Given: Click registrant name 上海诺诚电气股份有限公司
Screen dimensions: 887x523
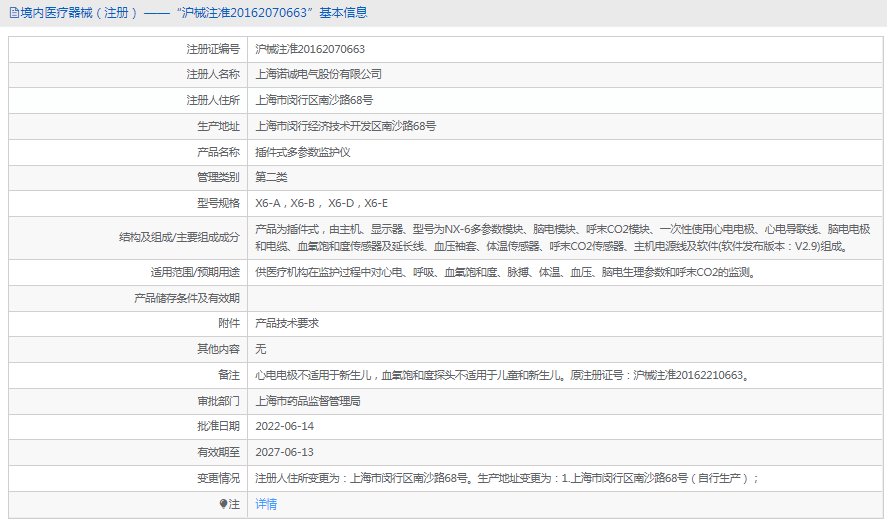Looking at the screenshot, I should point(318,74).
